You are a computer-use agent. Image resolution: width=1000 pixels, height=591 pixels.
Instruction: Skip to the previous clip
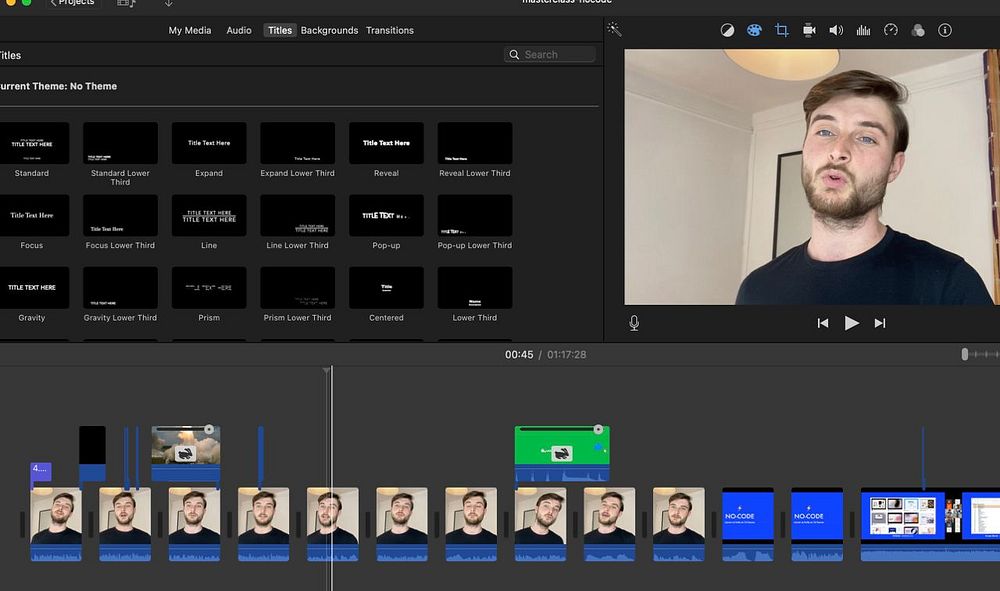823,323
